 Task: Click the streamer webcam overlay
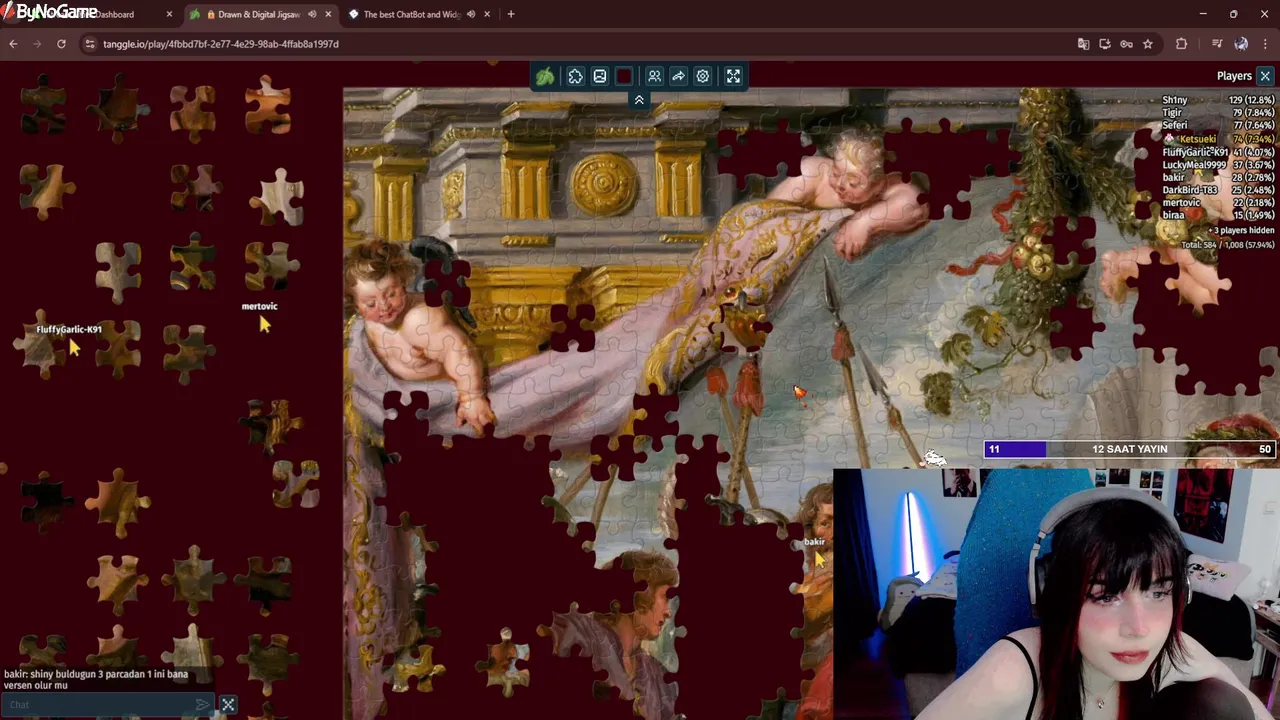[x=1056, y=594]
